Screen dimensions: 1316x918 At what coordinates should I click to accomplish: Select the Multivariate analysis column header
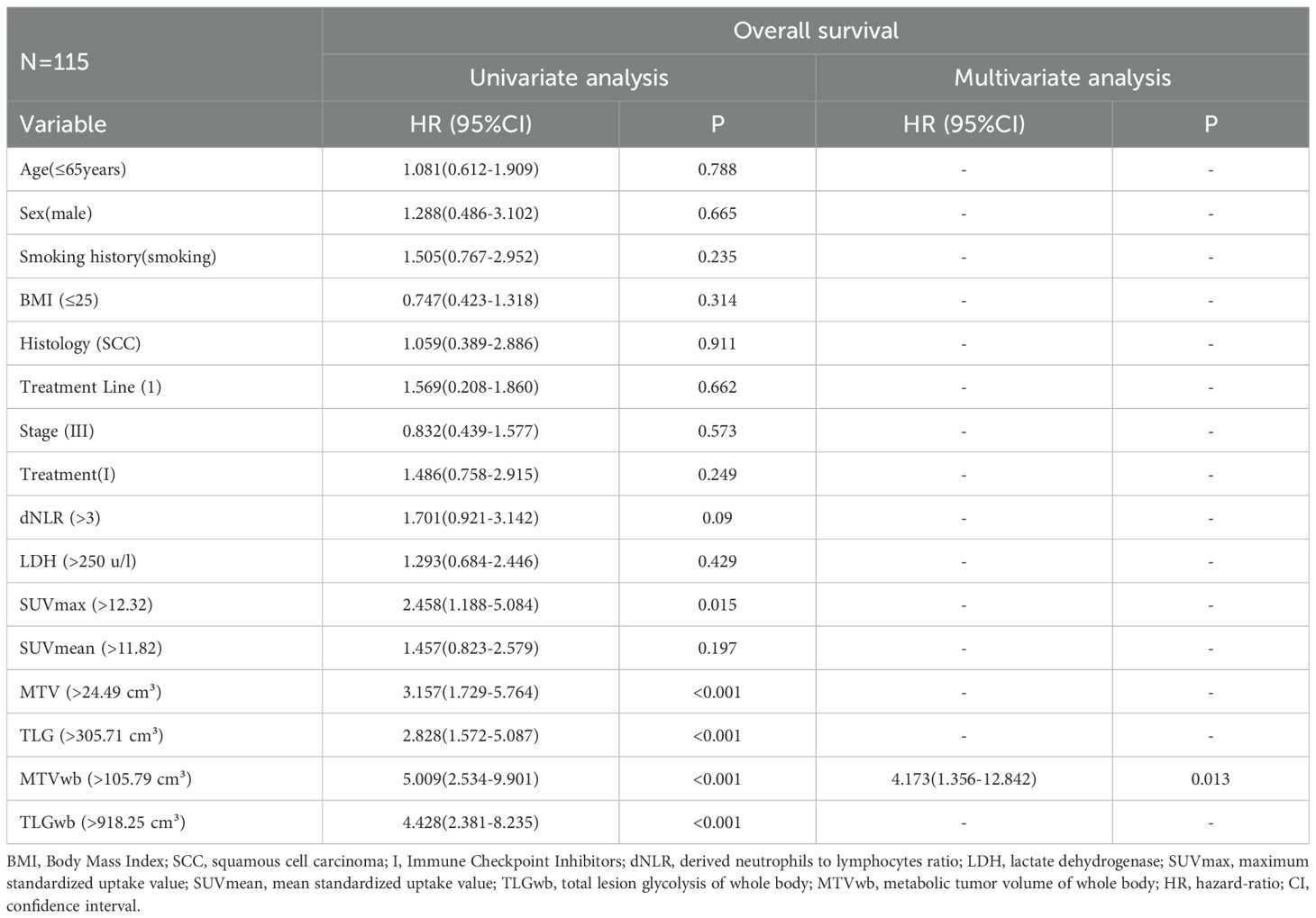[1062, 77]
